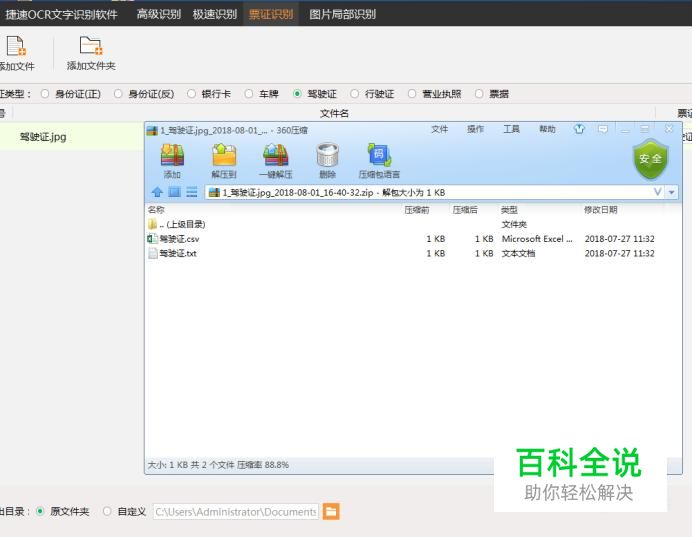Select 身份证(反) radio button
The image size is (692, 537).
coord(118,94)
